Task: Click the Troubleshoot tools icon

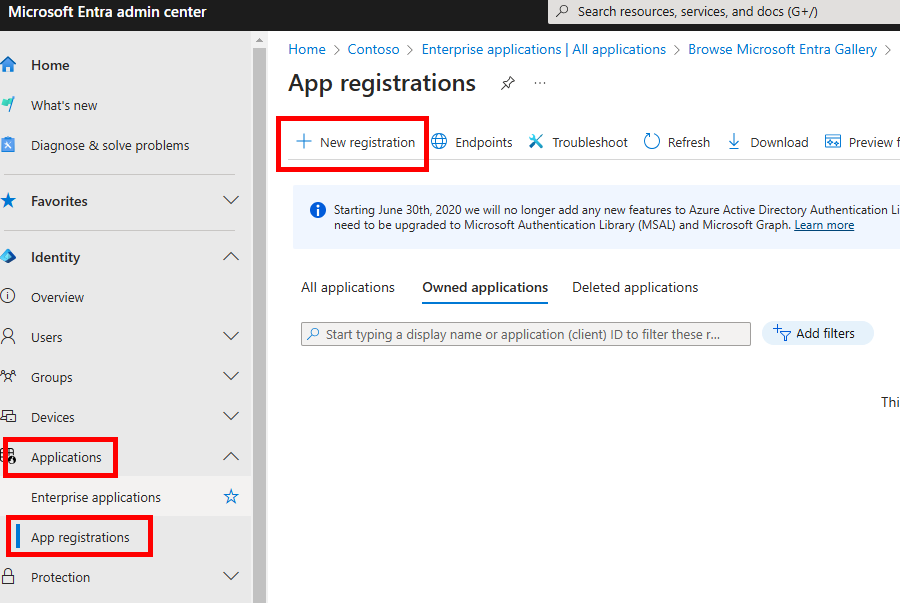Action: click(x=536, y=141)
